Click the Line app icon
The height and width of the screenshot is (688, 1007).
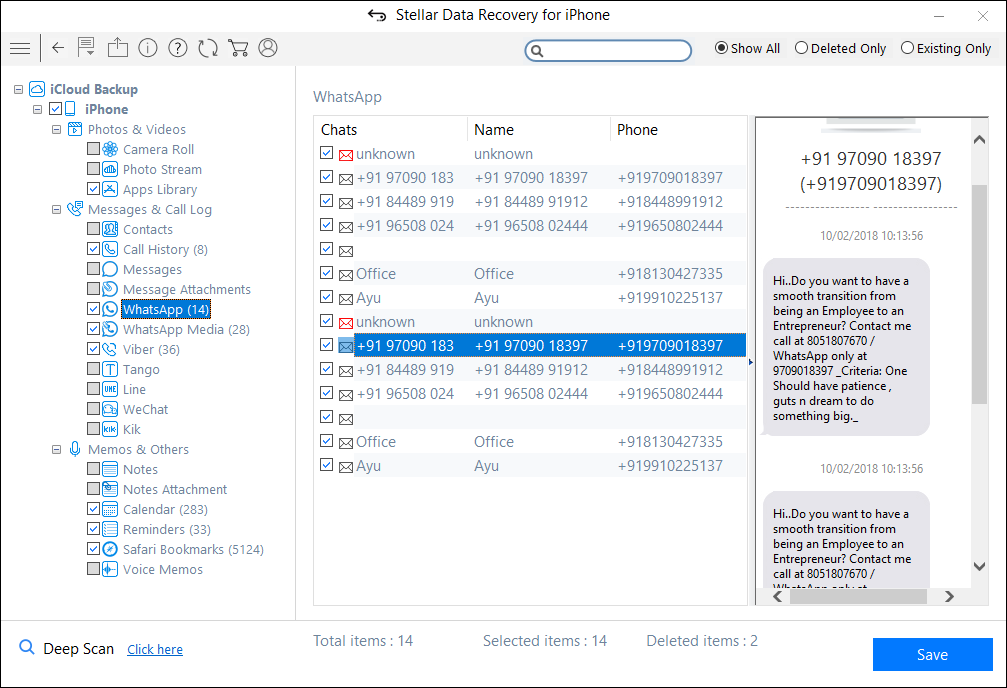click(x=110, y=389)
